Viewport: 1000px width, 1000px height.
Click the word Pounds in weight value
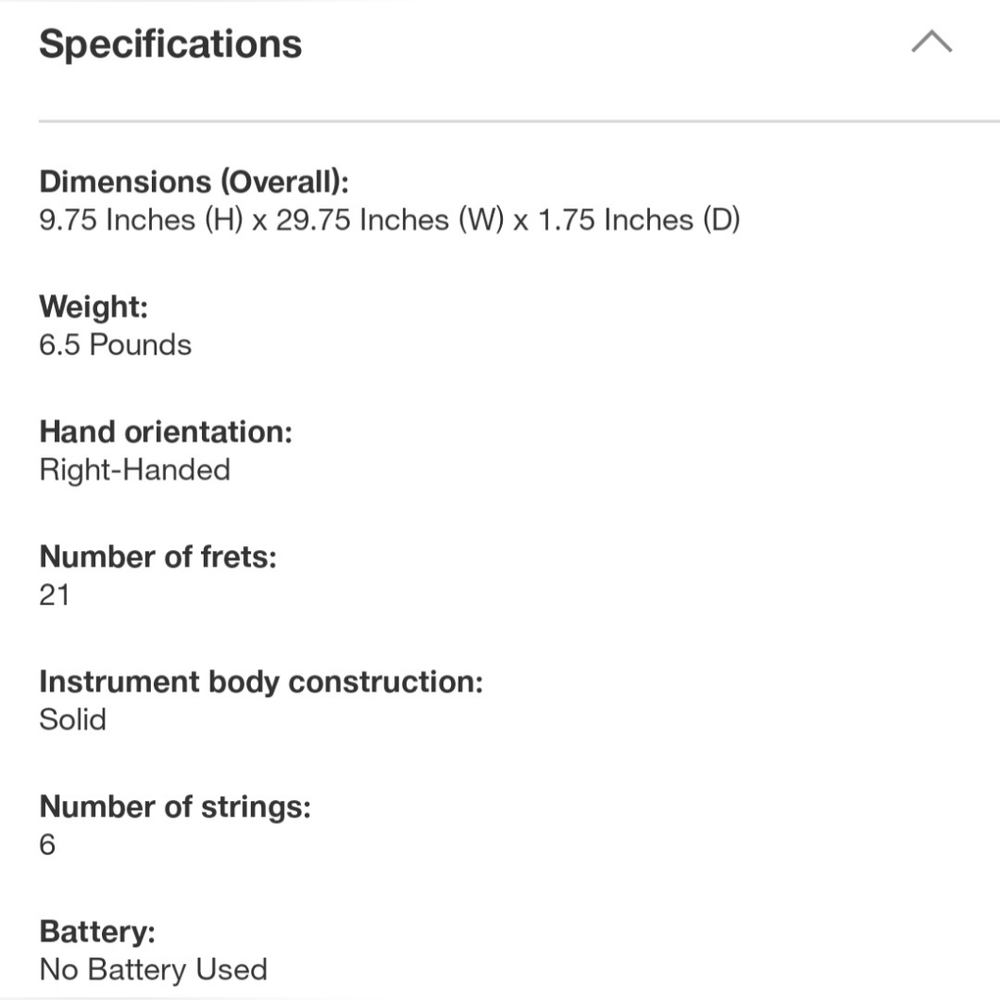pyautogui.click(x=140, y=345)
